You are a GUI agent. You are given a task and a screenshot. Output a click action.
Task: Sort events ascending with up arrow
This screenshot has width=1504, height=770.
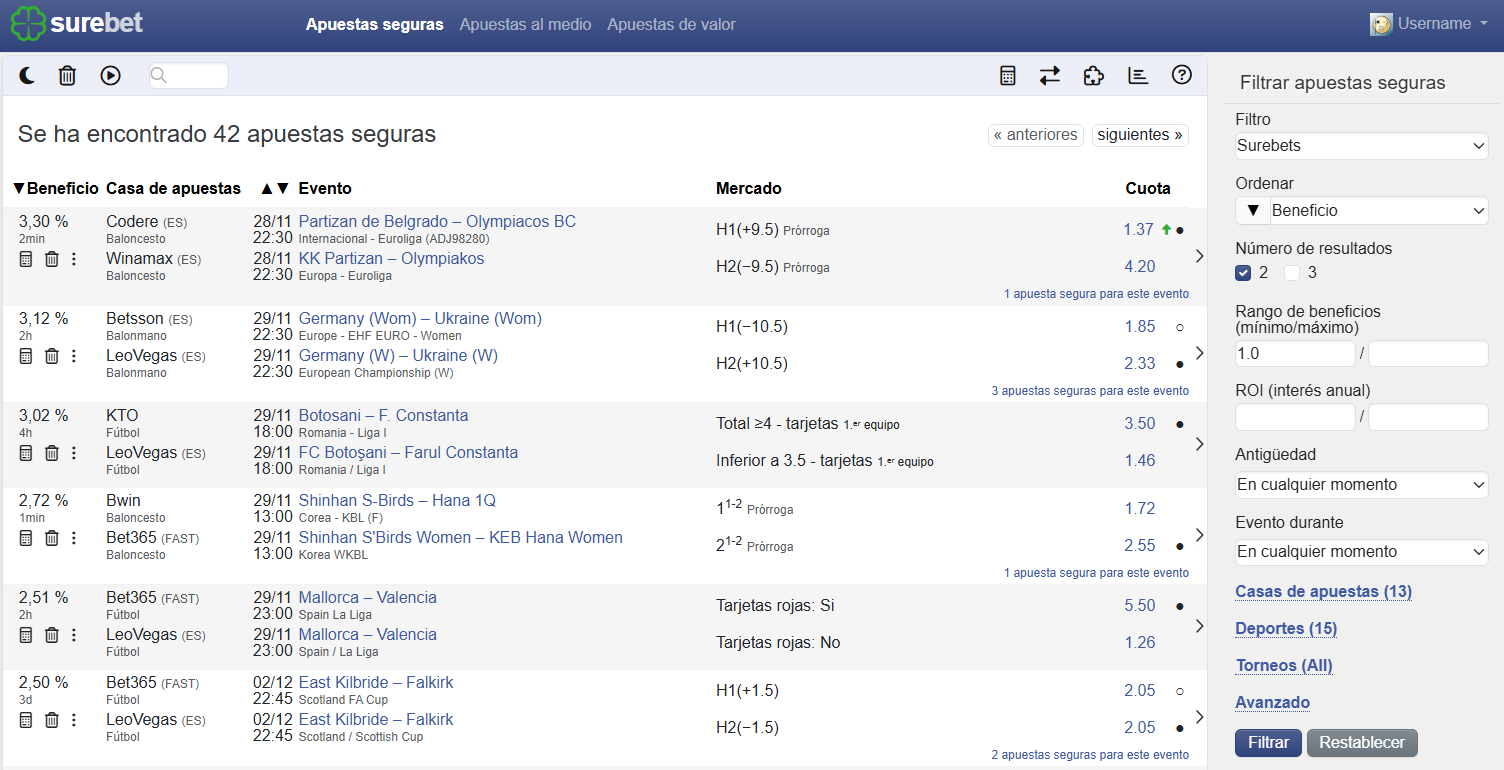point(266,188)
